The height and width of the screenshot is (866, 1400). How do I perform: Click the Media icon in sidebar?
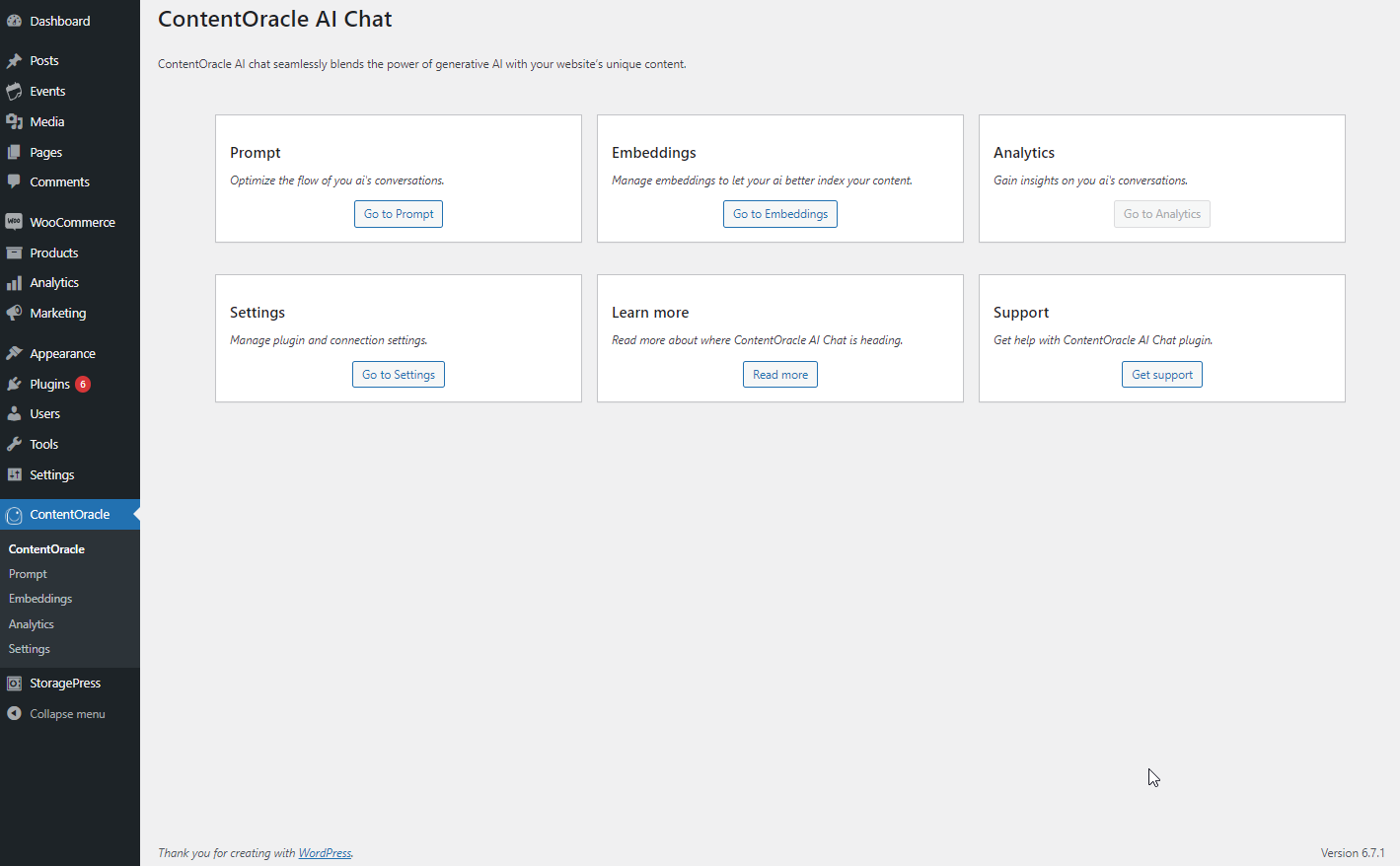point(14,121)
